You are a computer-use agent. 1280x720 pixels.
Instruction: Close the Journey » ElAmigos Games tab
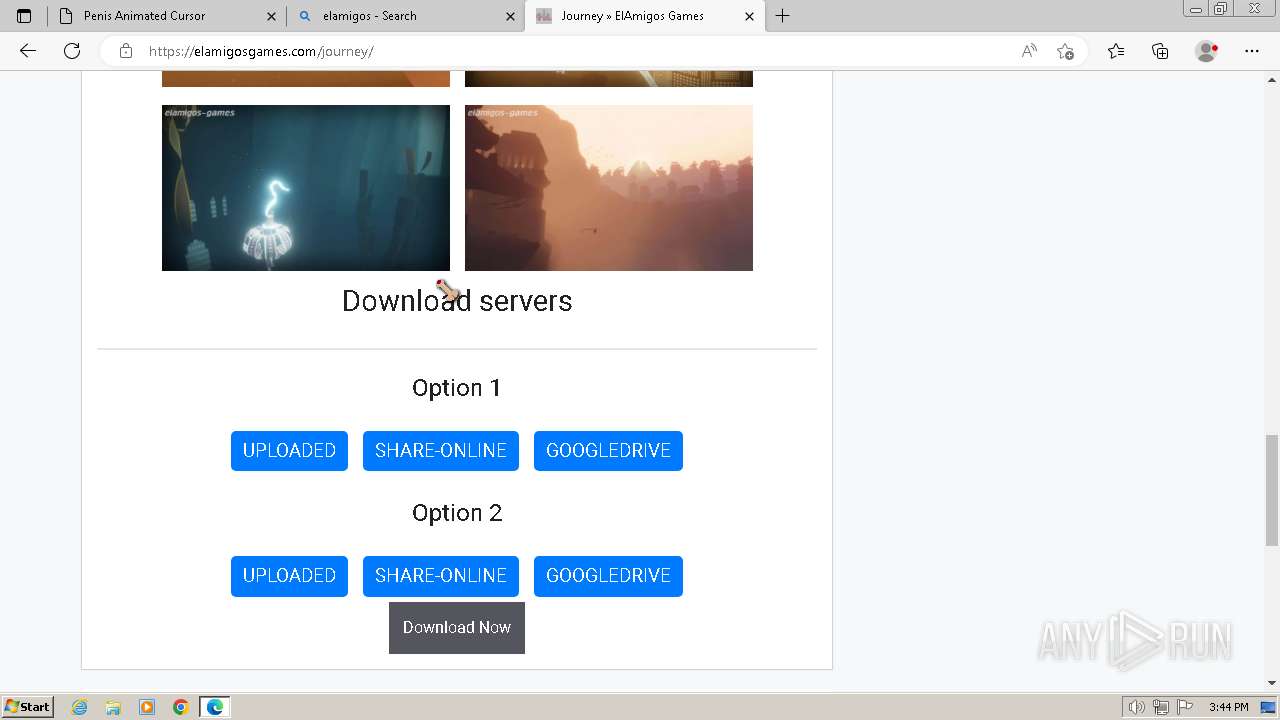750,16
